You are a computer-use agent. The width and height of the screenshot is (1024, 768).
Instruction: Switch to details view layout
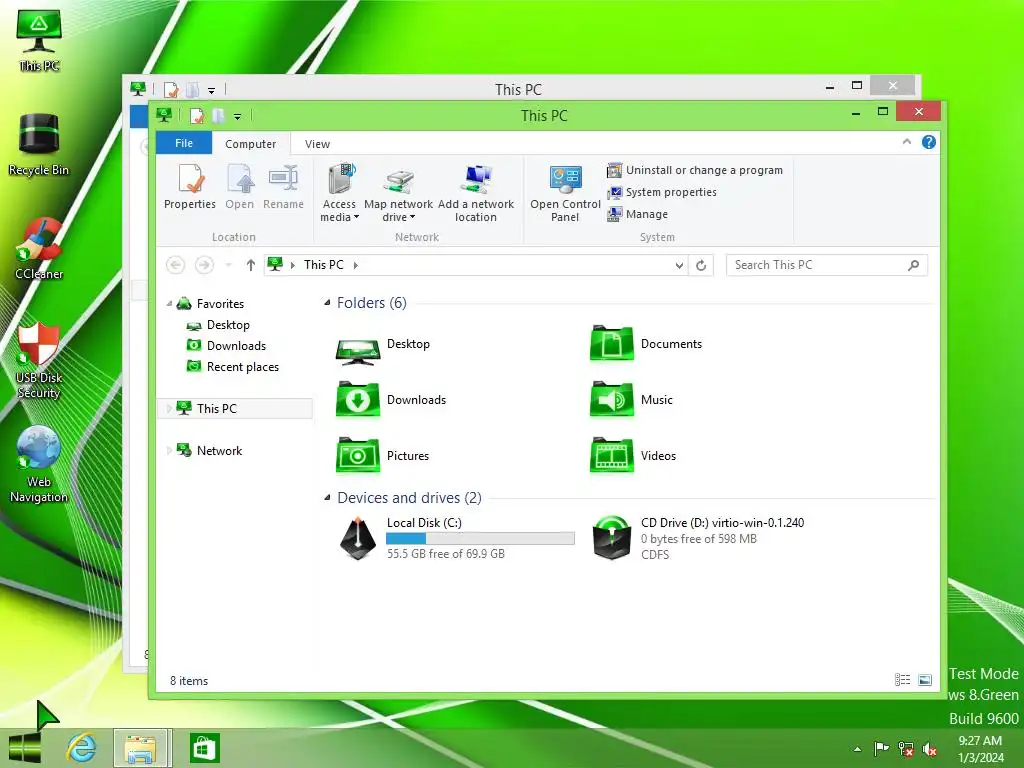[902, 680]
